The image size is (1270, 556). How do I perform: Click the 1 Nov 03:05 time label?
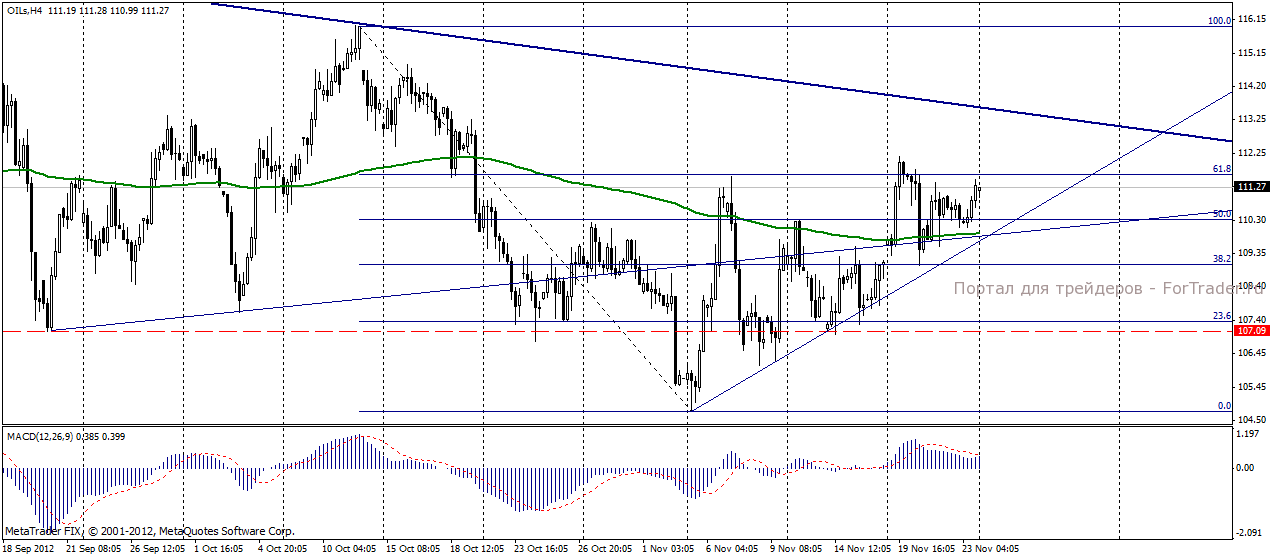point(668,549)
